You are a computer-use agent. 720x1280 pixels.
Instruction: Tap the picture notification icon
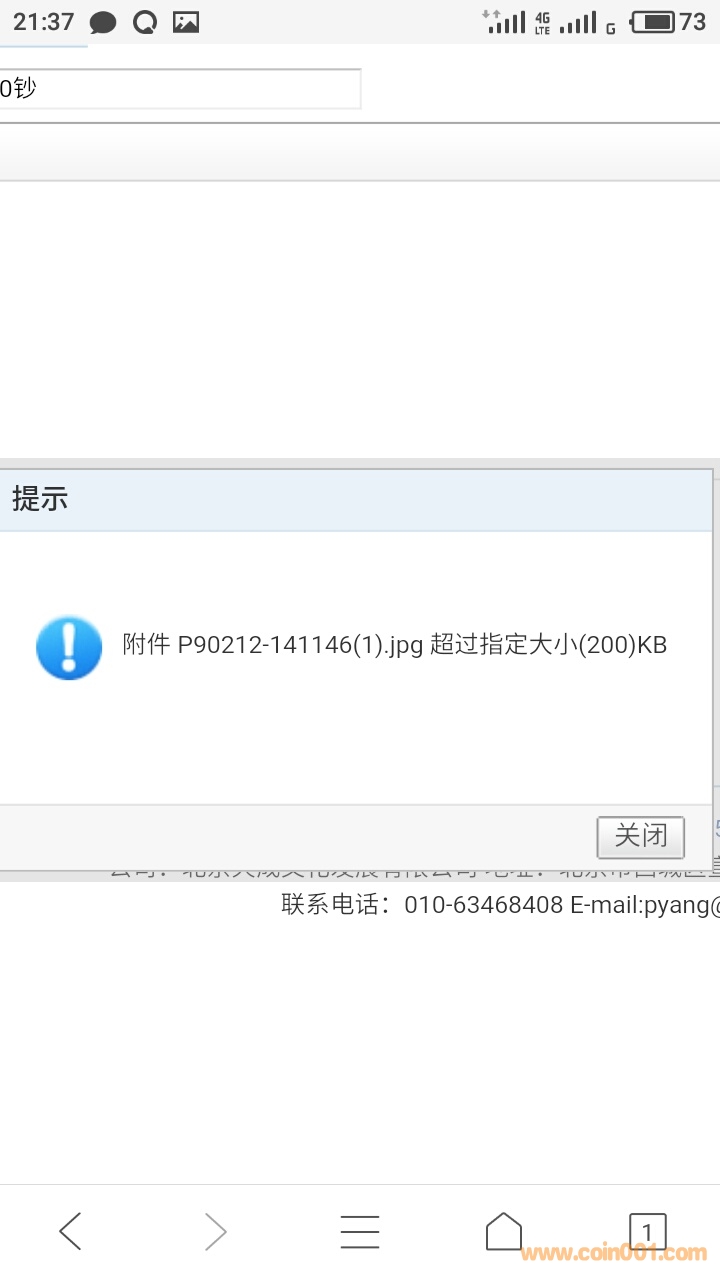[x=186, y=22]
